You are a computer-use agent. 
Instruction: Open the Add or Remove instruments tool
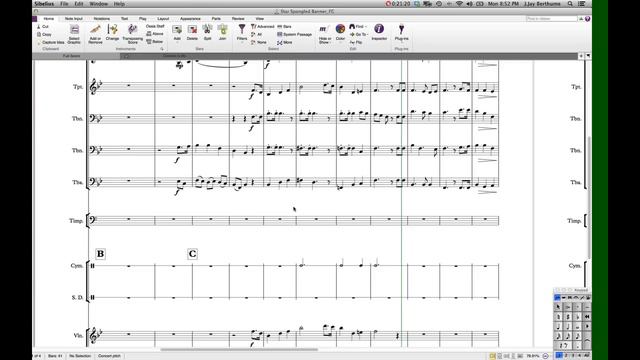tap(95, 33)
